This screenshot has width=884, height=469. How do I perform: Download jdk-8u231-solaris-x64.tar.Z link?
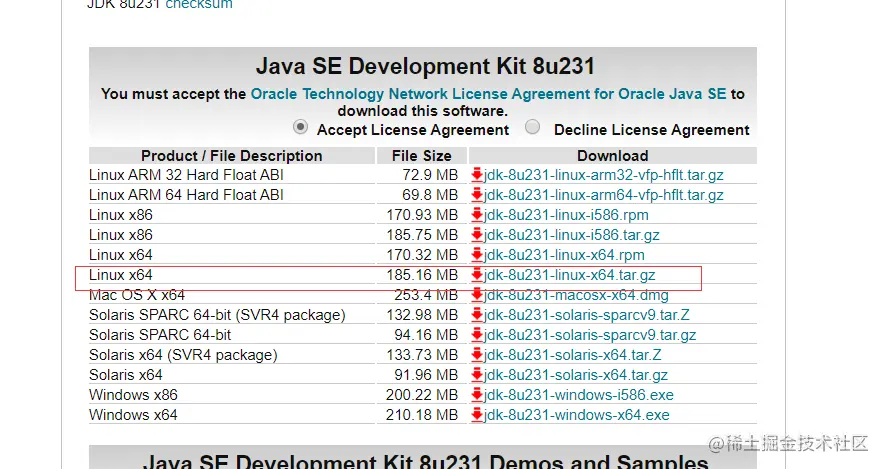(572, 355)
